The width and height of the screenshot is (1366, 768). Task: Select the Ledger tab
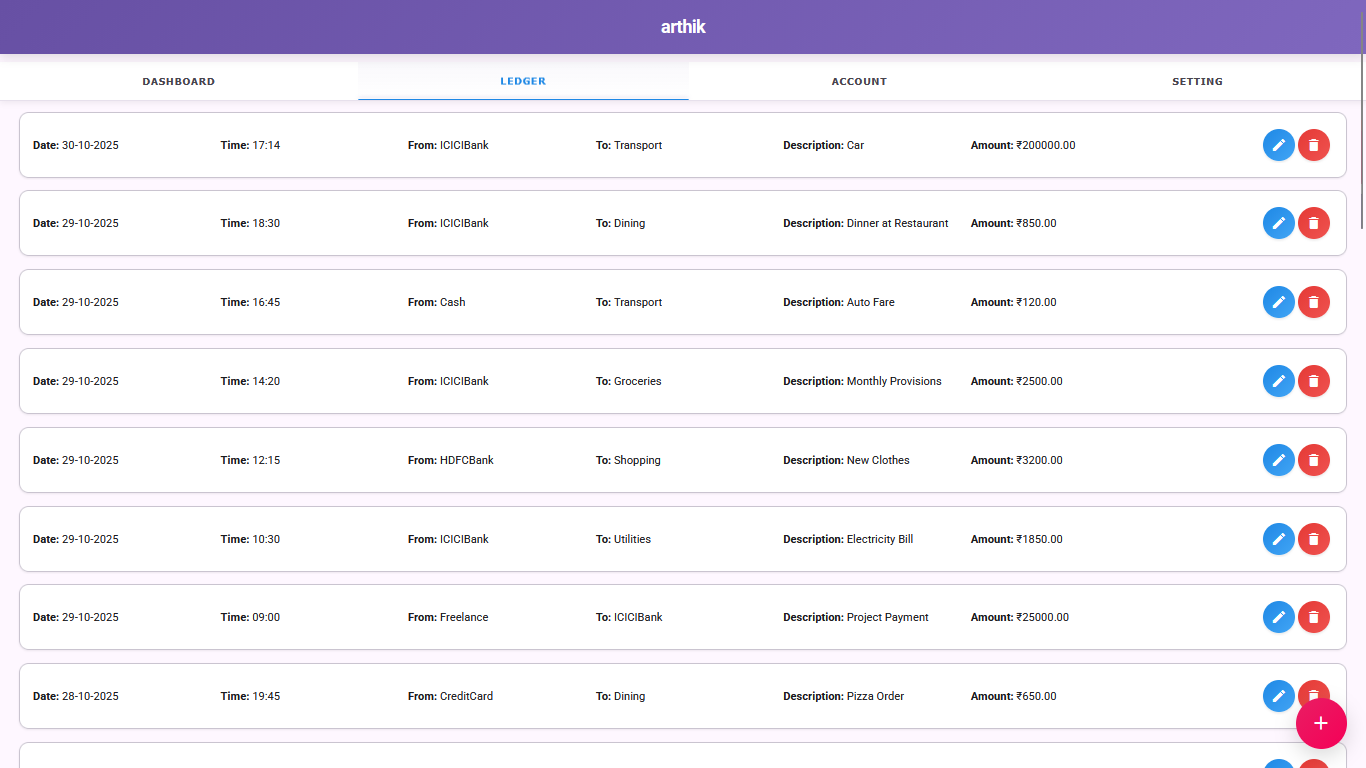coord(523,81)
